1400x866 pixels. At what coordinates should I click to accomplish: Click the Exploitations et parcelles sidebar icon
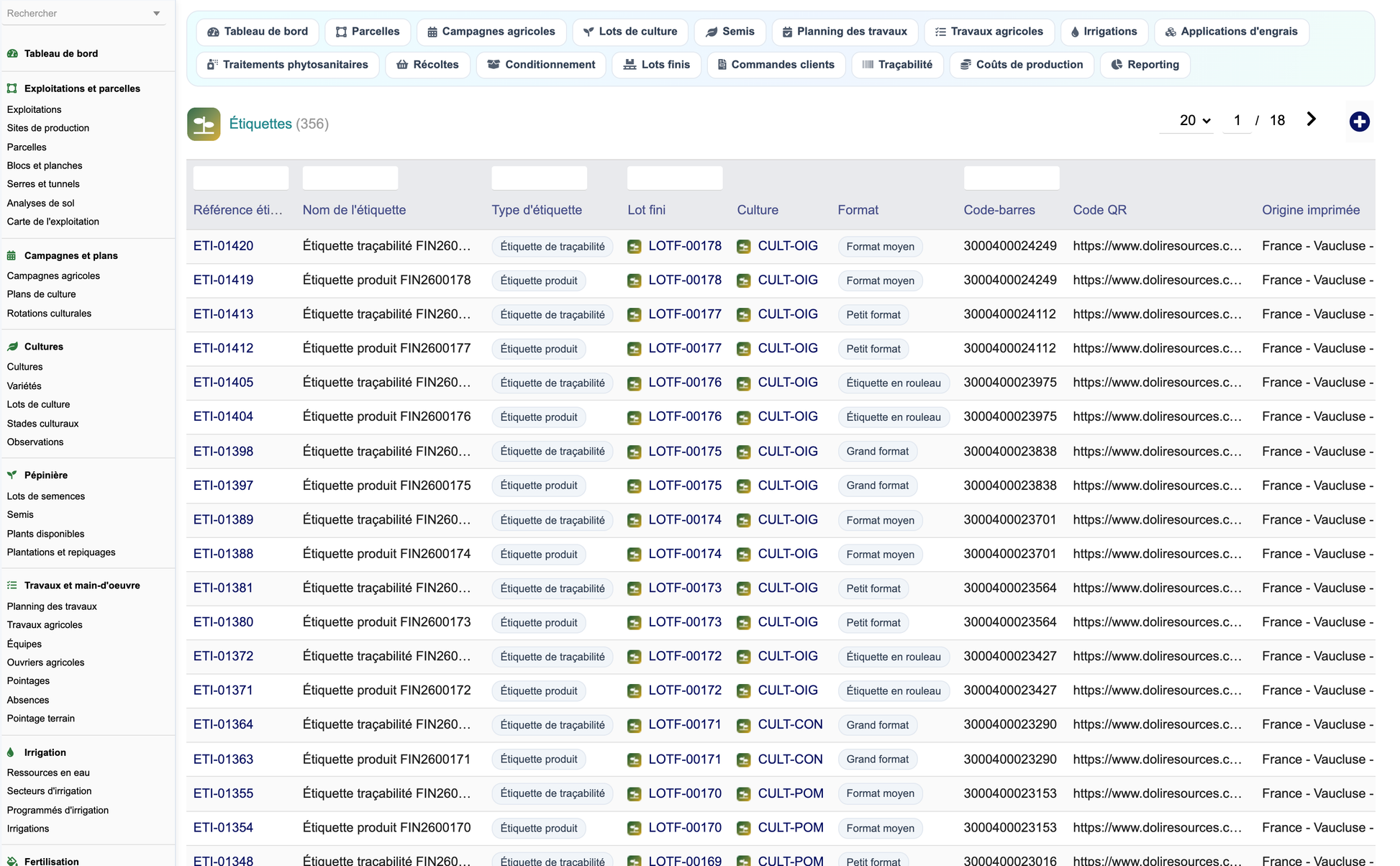point(12,88)
